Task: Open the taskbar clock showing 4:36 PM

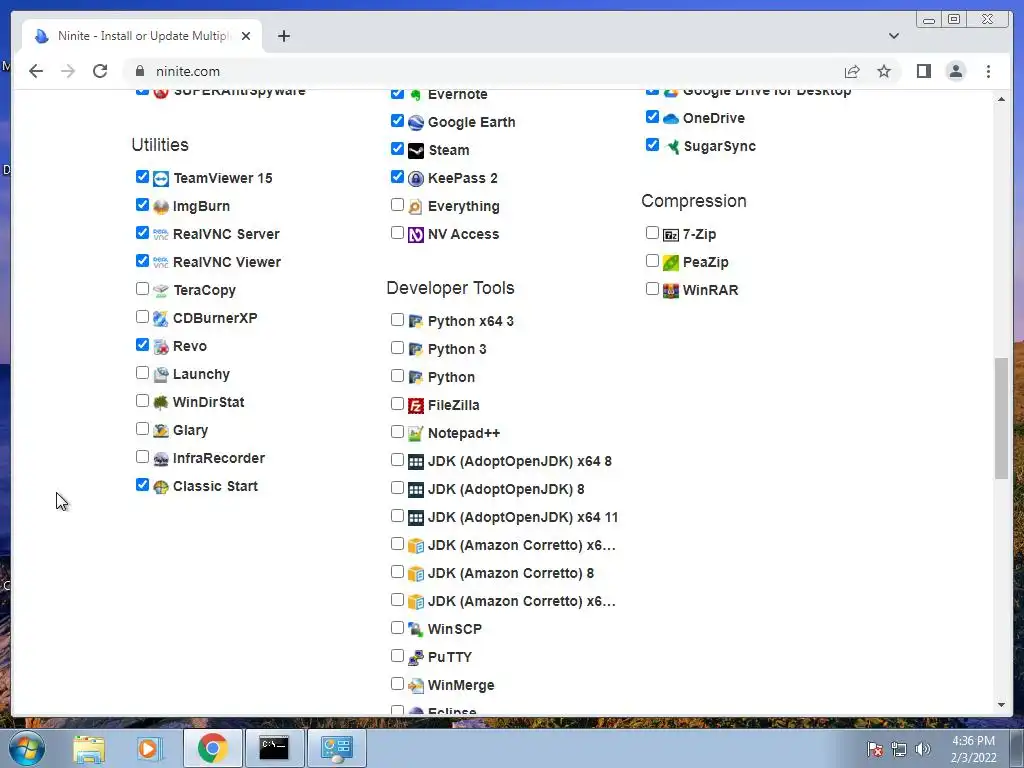Action: click(973, 749)
